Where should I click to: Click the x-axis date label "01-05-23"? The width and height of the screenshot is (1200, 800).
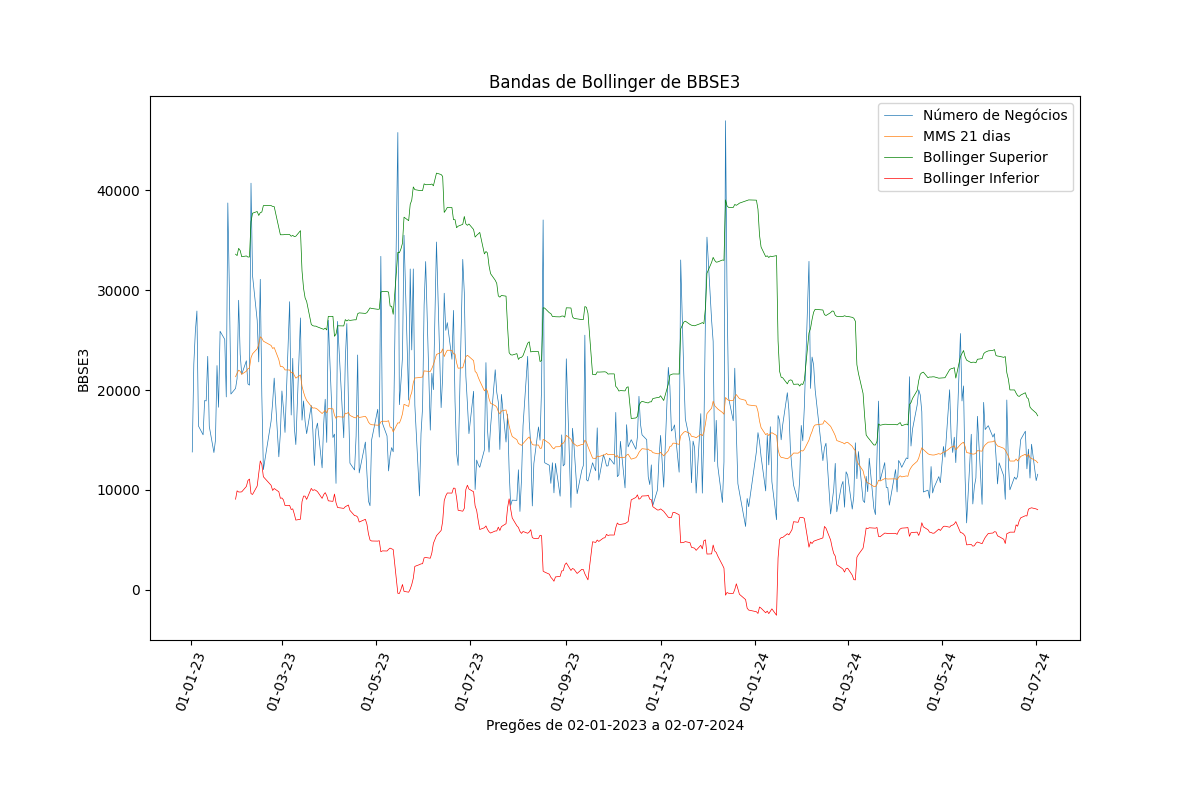point(376,681)
